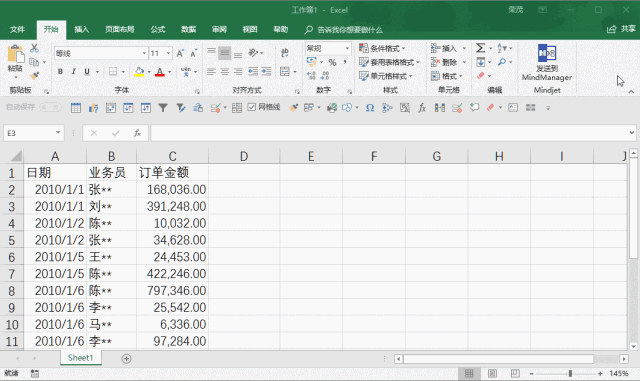Click the Share button

[621, 29]
